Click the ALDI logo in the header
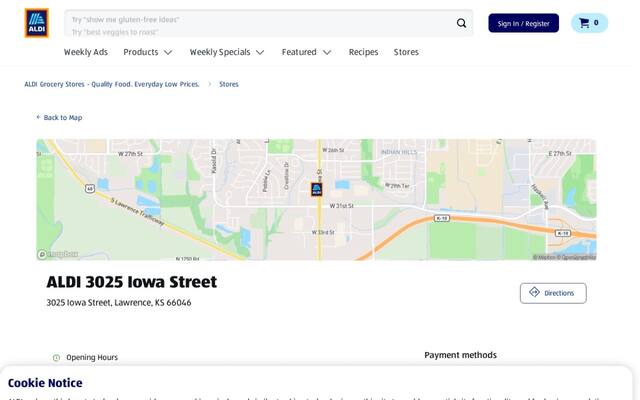Screen dimensions: 640x400 [x=36, y=23]
